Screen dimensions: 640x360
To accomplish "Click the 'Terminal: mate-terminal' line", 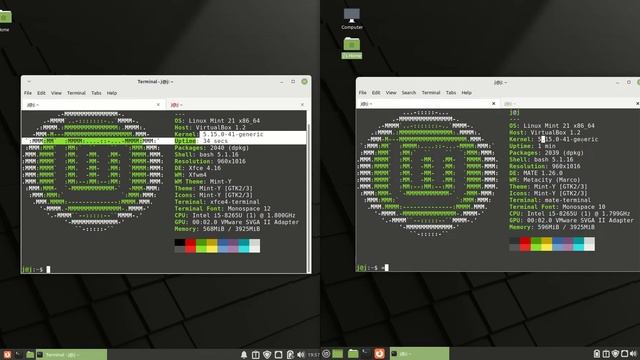I will pos(550,200).
